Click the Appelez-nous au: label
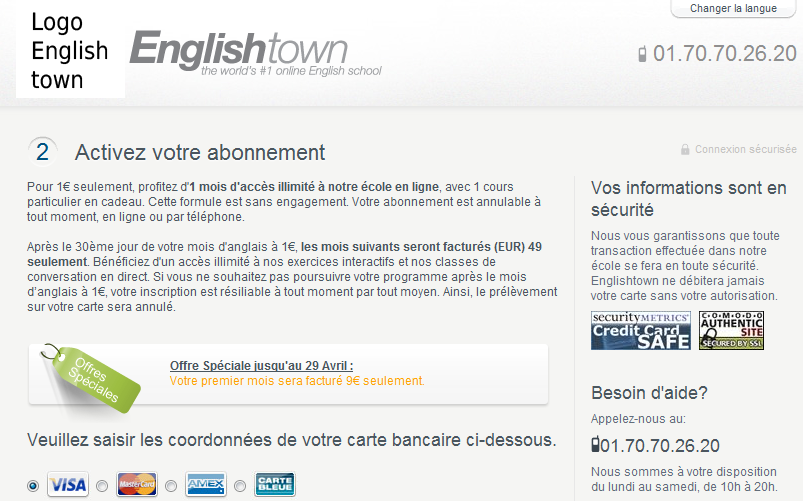The width and height of the screenshot is (803, 501). tap(638, 419)
